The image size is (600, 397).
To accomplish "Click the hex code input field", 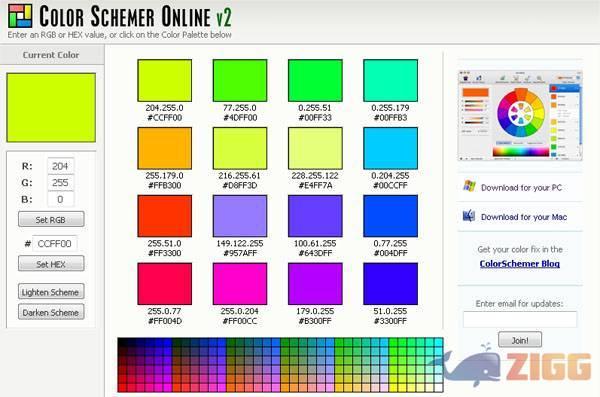I will (x=55, y=243).
